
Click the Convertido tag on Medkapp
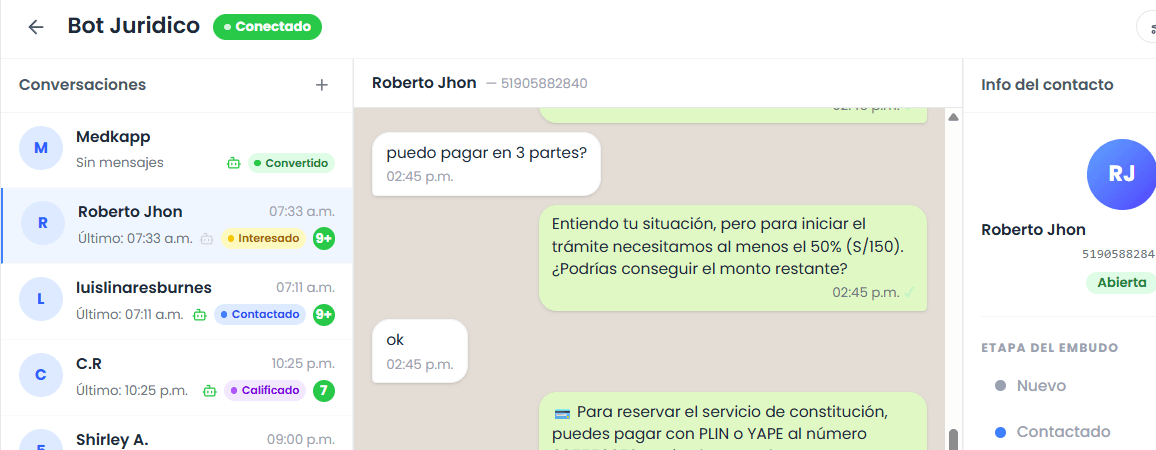(x=291, y=163)
